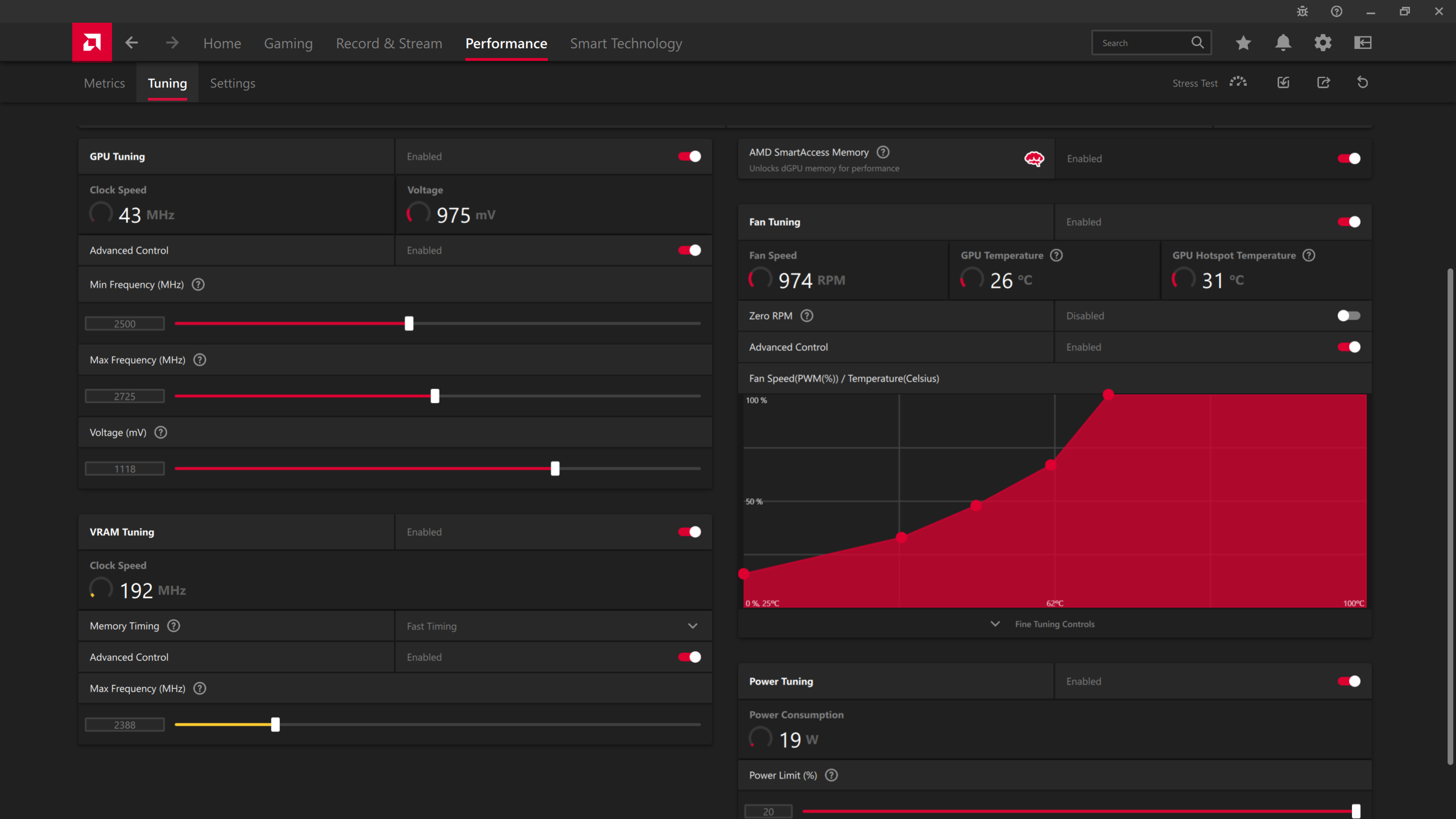Go back with the left arrow icon
Viewport: 1456px width, 819px height.
pyautogui.click(x=131, y=43)
